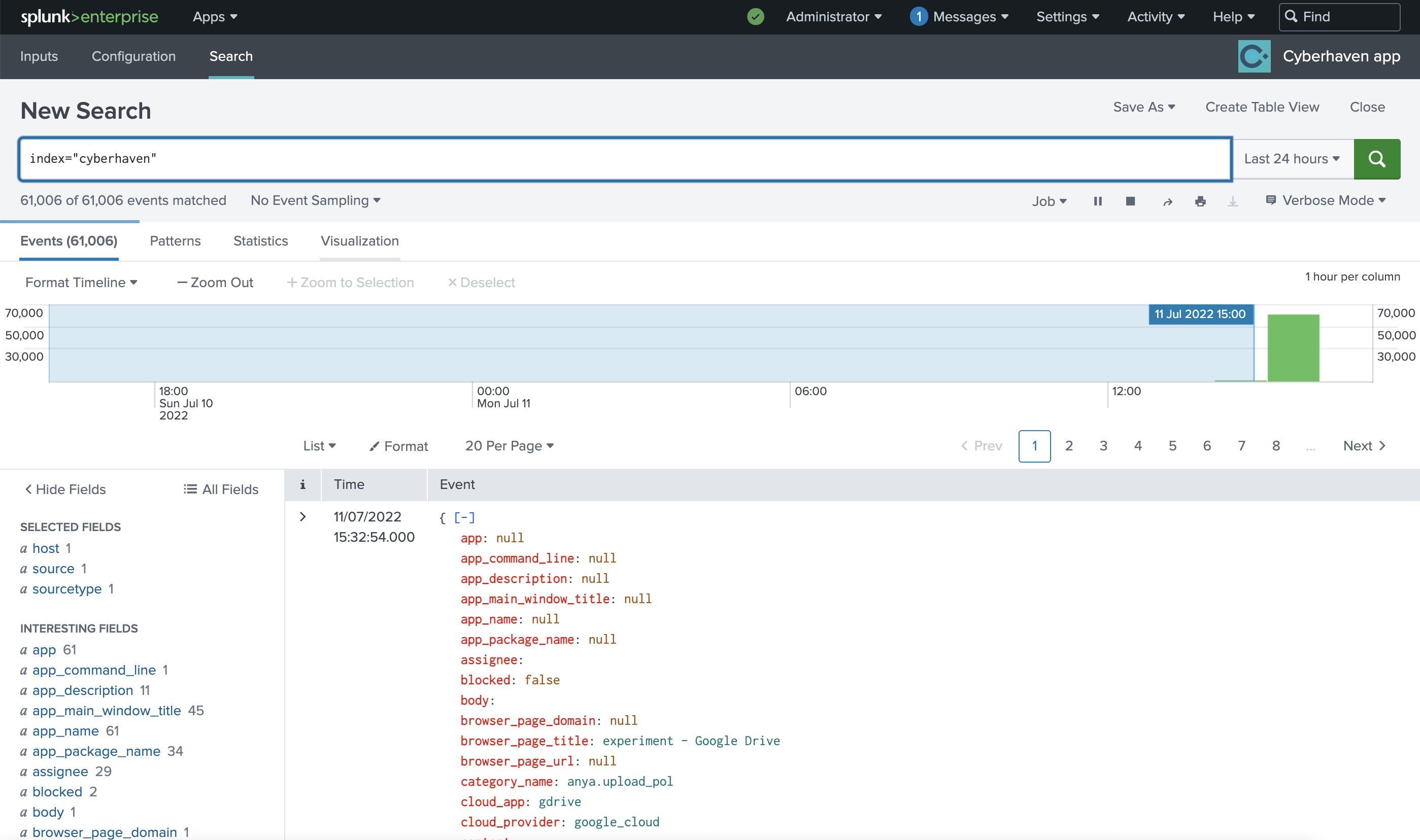Click the app_main_window_title field

pyautogui.click(x=107, y=711)
